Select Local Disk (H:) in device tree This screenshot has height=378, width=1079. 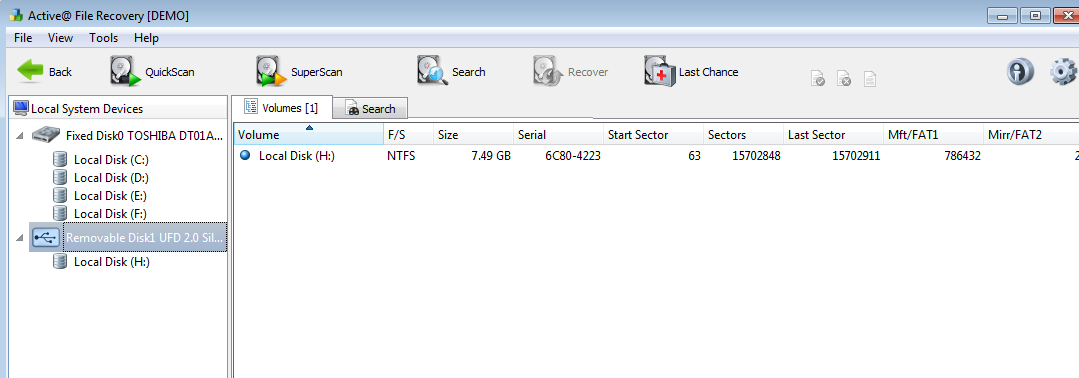[111, 262]
